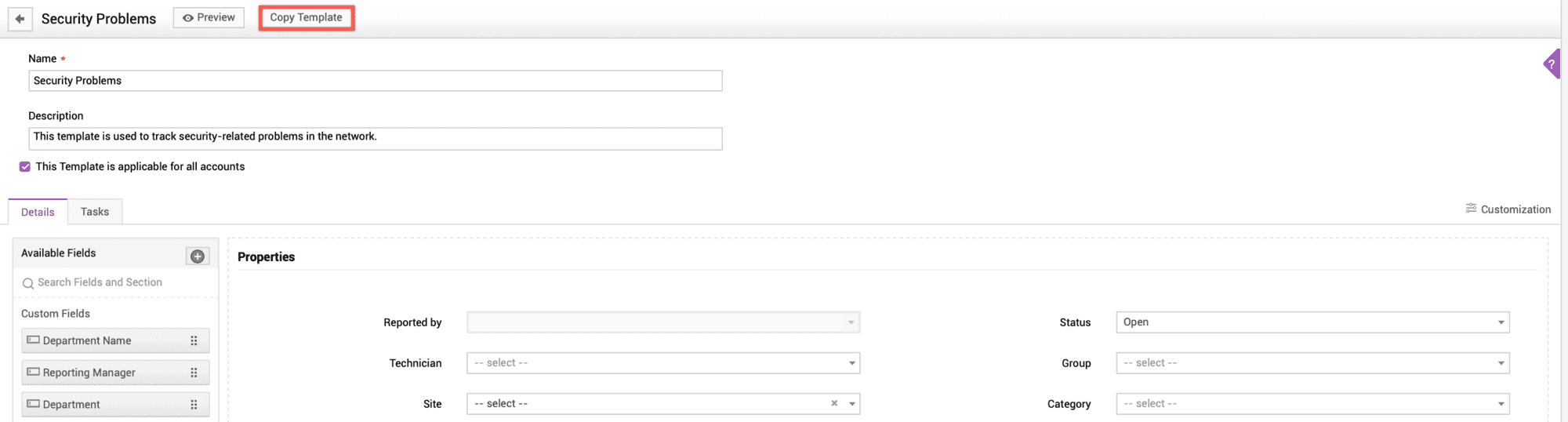Click the Description text field
Screen dimensions: 1568x422
point(375,138)
